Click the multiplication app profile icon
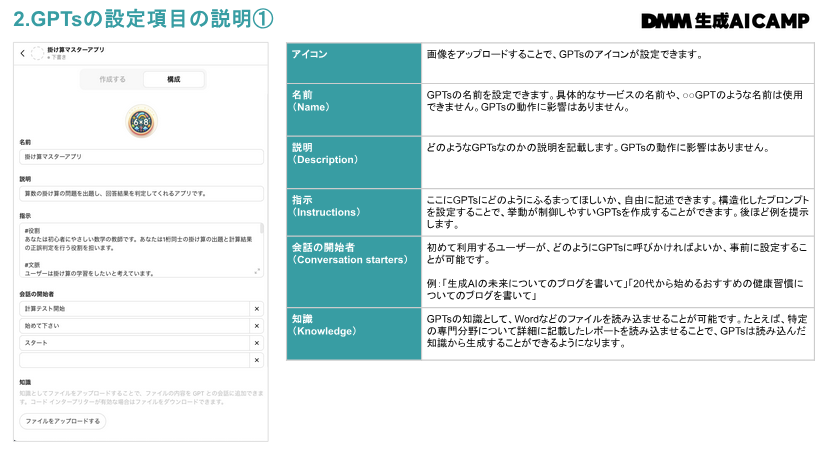The width and height of the screenshot is (822, 458). 141,122
